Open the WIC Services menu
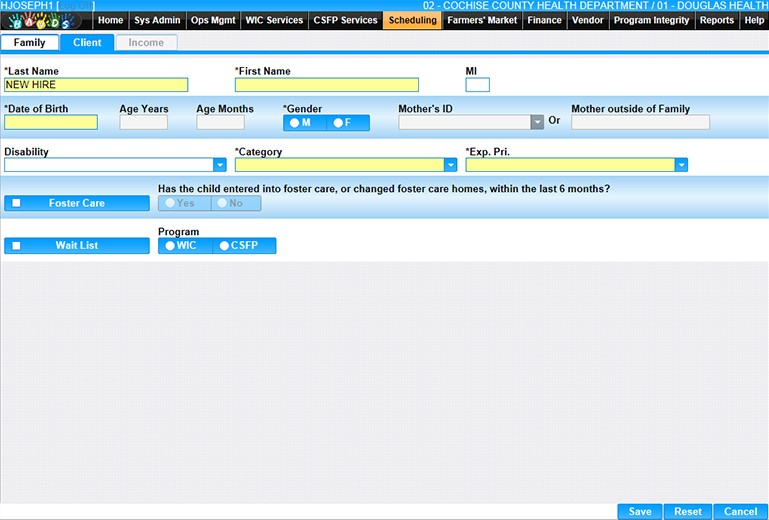The image size is (769, 520). pos(274,20)
